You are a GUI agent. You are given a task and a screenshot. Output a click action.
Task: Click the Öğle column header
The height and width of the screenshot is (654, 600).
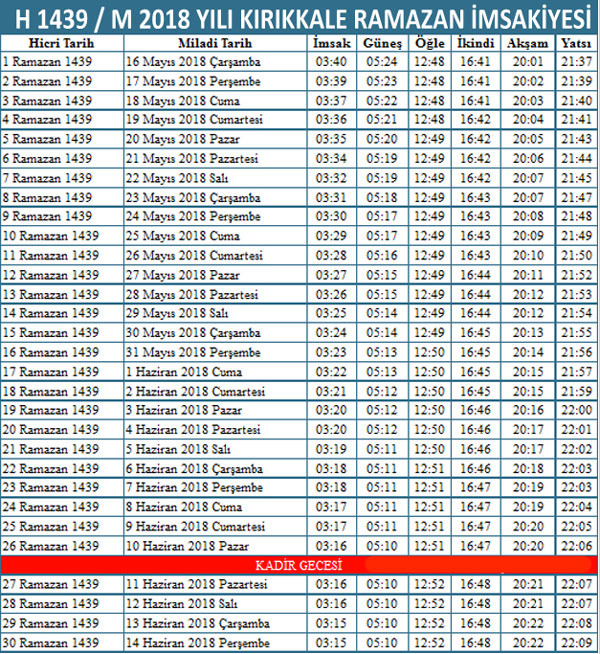pyautogui.click(x=429, y=45)
